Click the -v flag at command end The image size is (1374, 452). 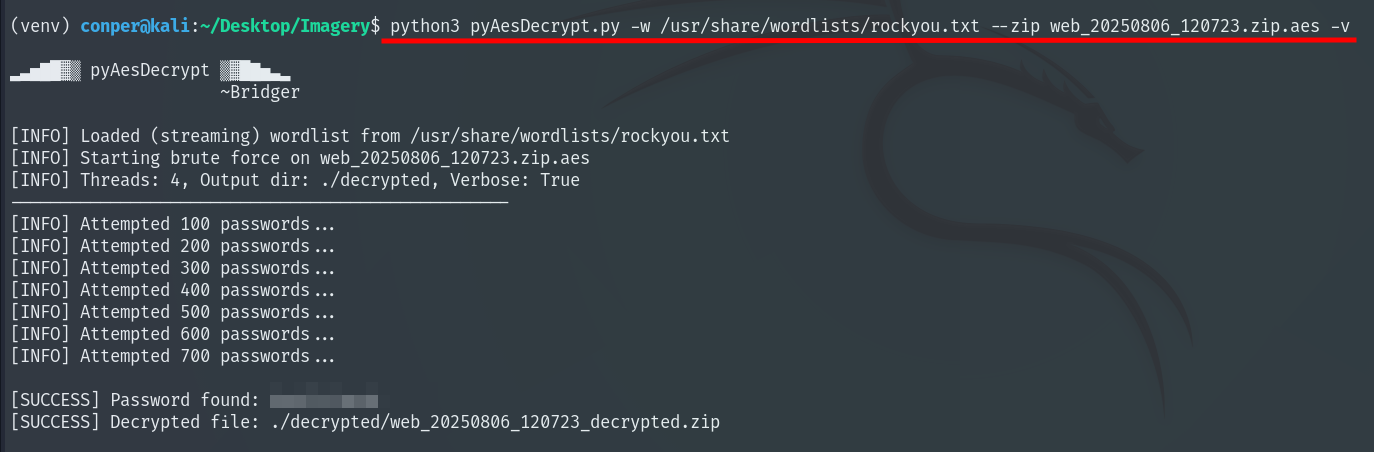tap(1340, 24)
